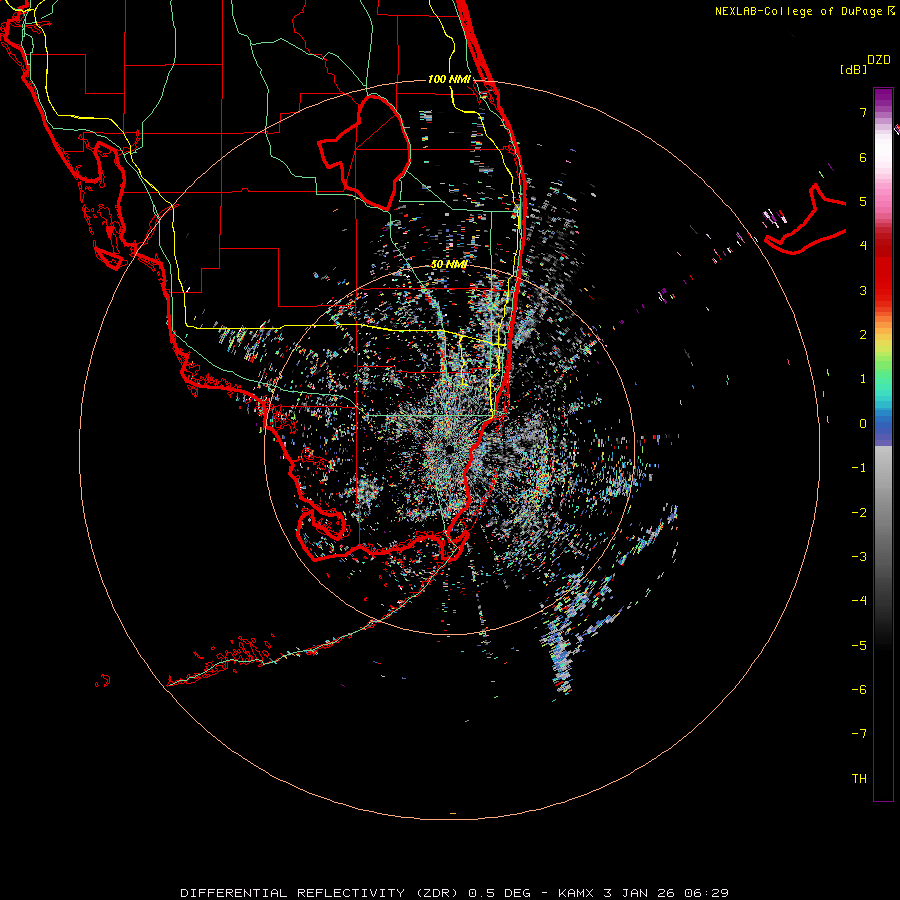The height and width of the screenshot is (900, 900).
Task: Click the 1 value on color scale
Action: click(863, 379)
